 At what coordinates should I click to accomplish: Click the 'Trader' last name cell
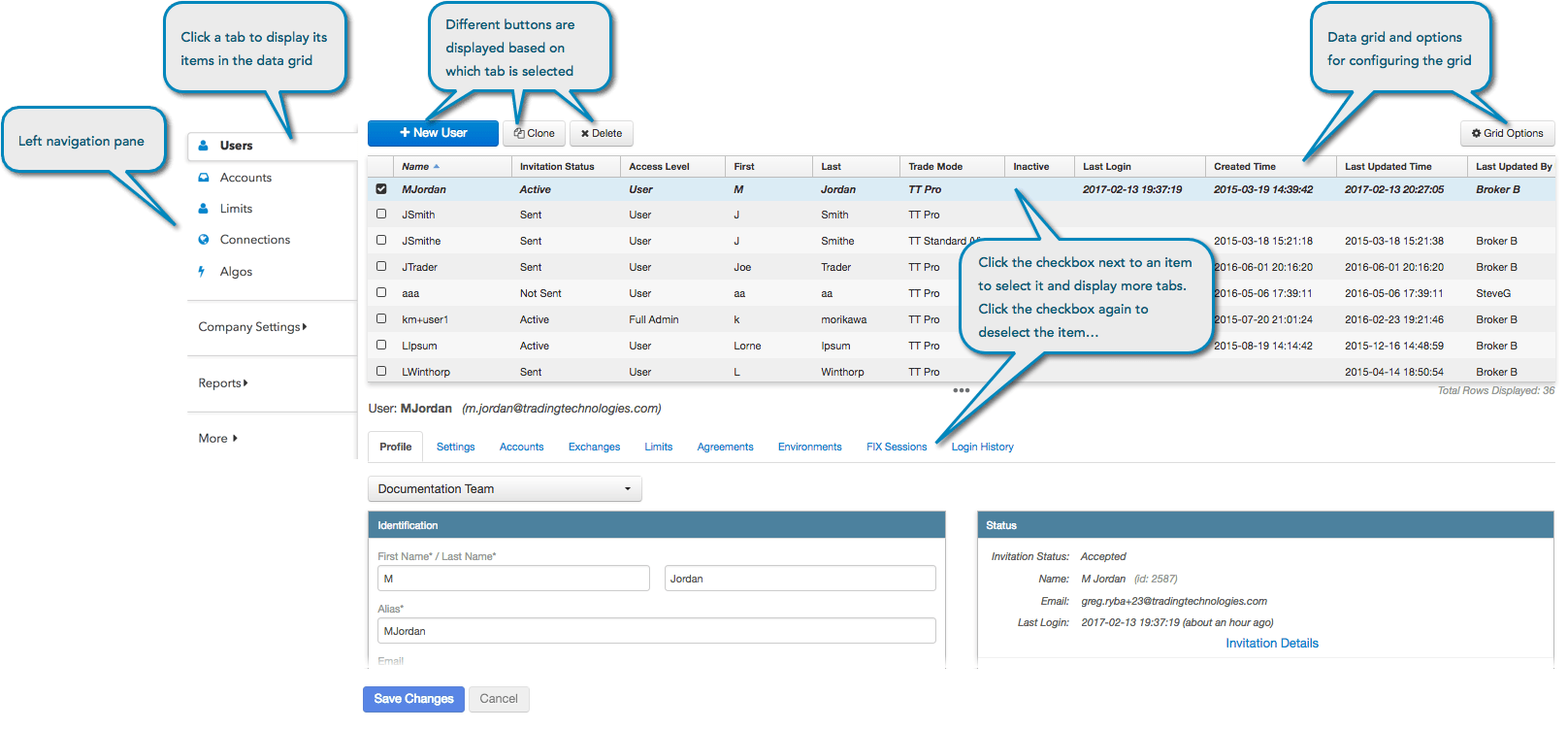coord(836,267)
